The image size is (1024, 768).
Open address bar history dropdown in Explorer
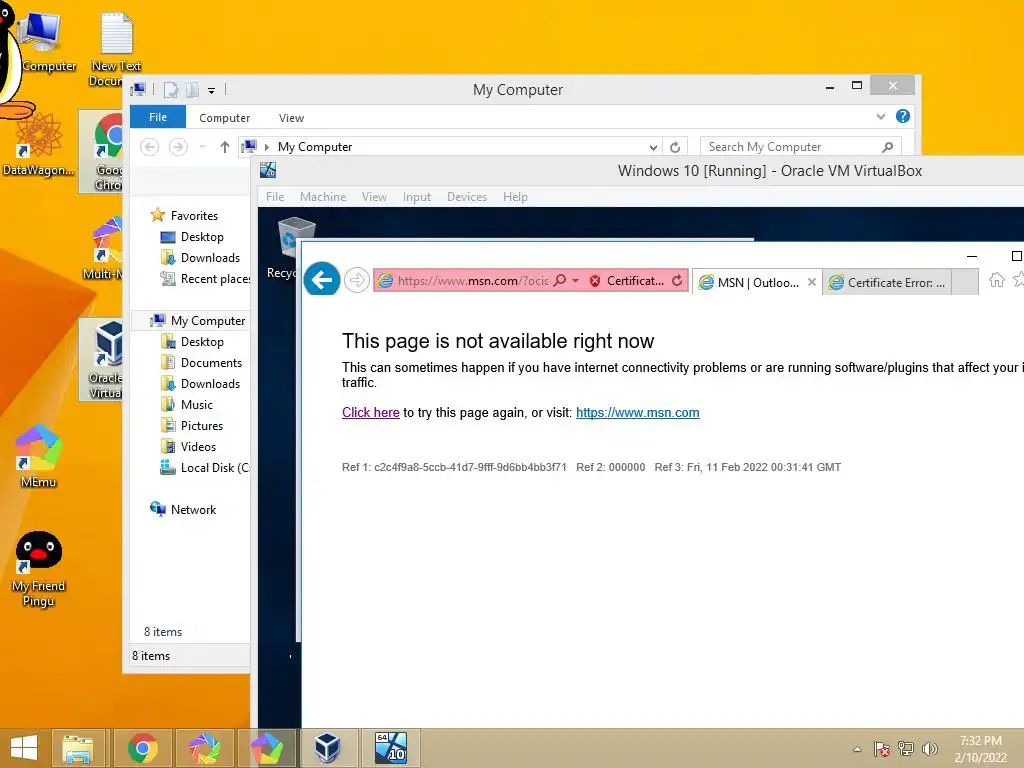pos(652,148)
